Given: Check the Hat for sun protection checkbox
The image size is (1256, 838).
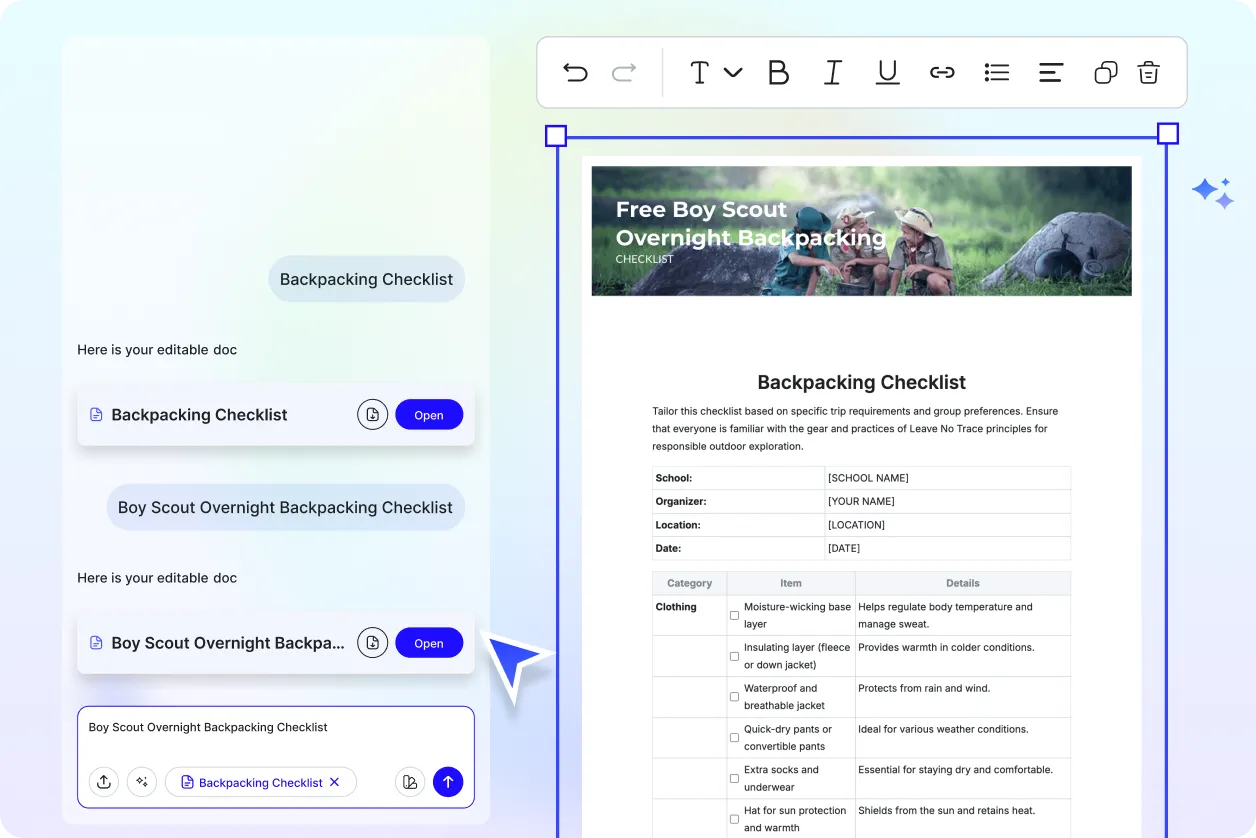Looking at the screenshot, I should click(x=734, y=819).
